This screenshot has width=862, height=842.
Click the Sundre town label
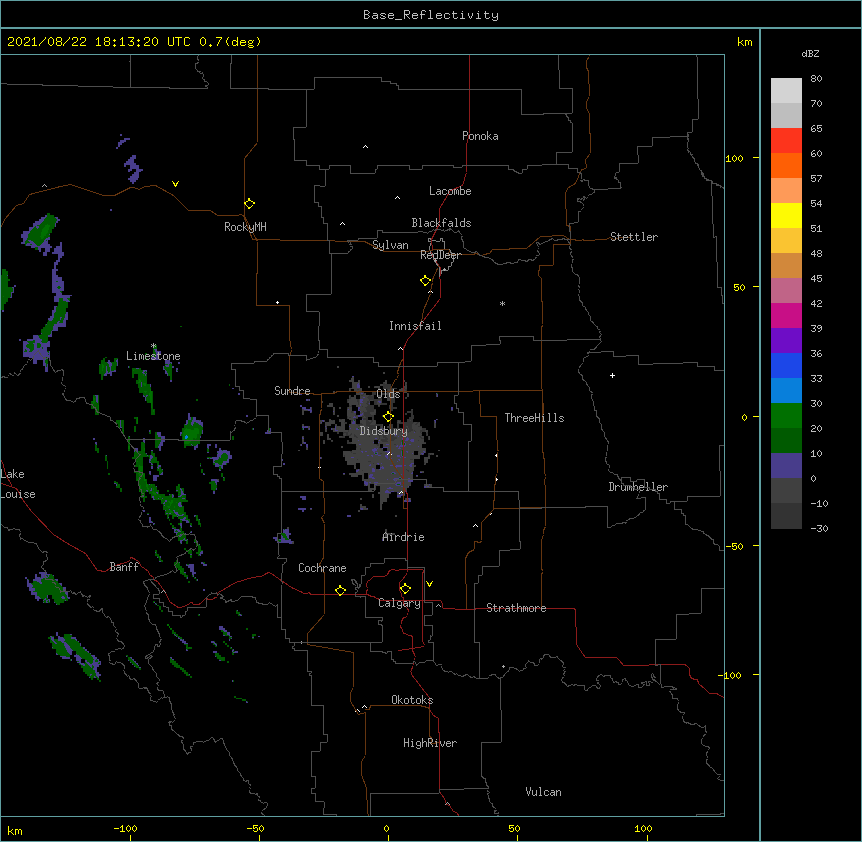click(x=292, y=391)
